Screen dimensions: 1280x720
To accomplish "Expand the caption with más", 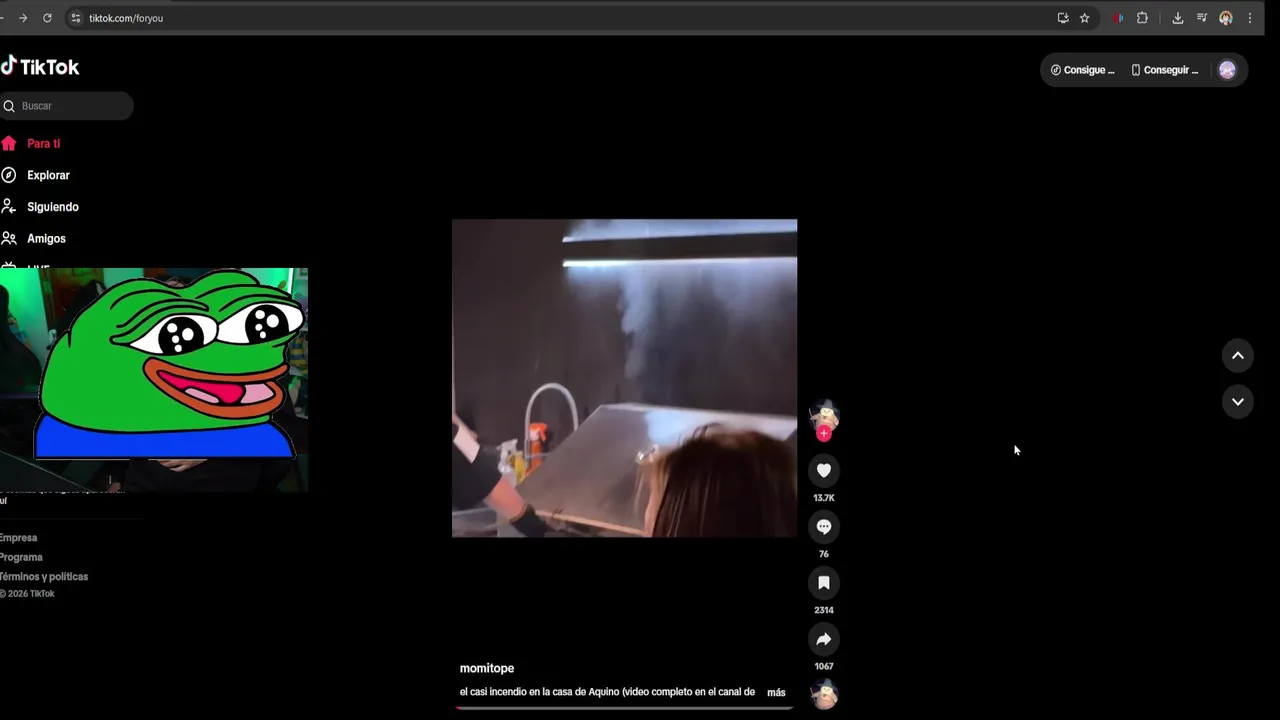I will pyautogui.click(x=776, y=692).
